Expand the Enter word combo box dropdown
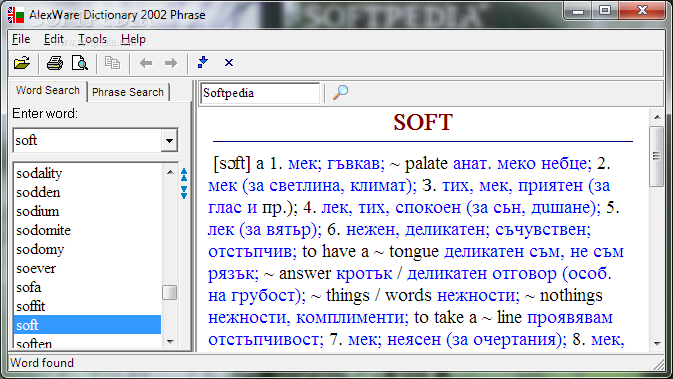Screen dimensions: 673x379 tap(170, 140)
